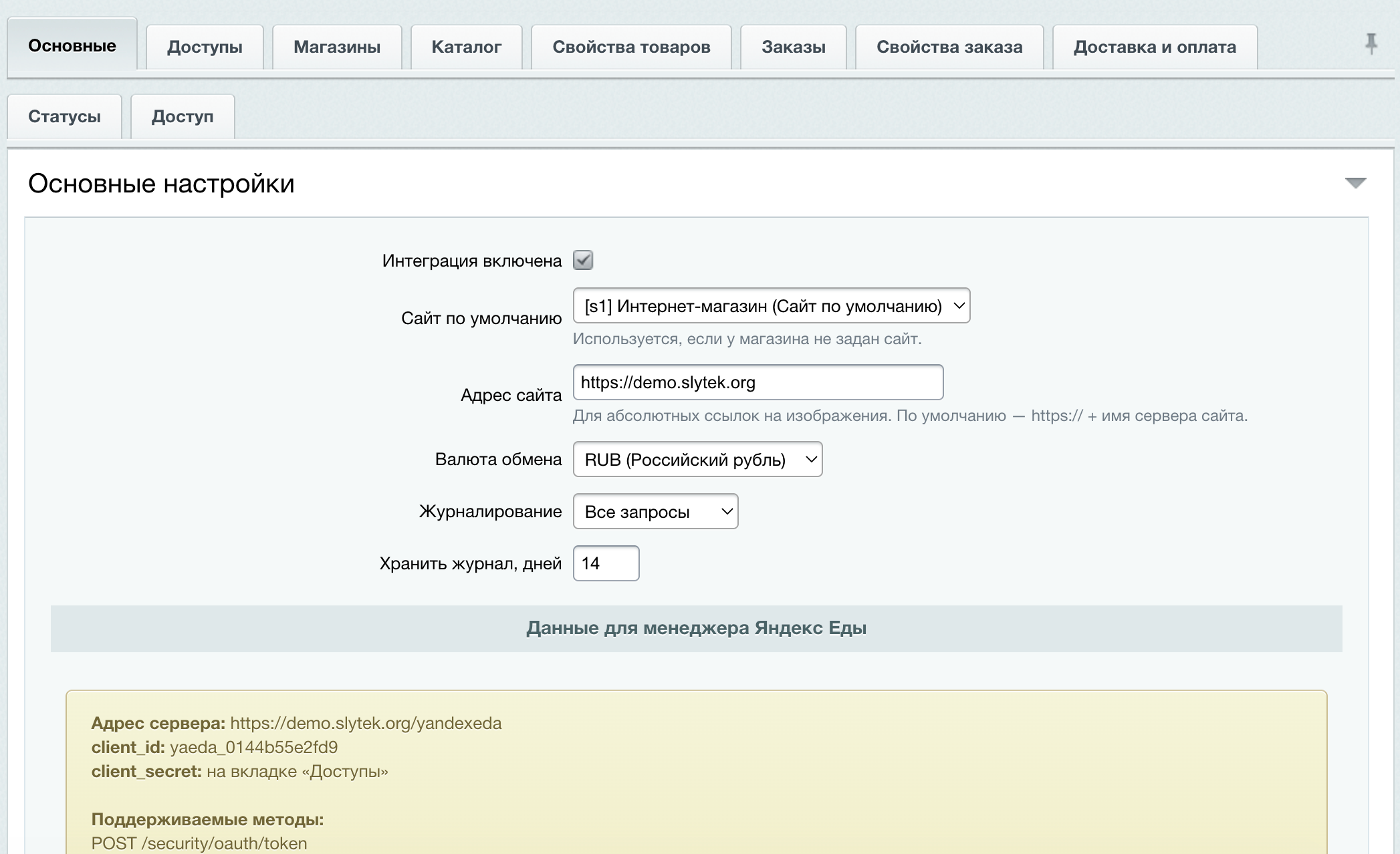Click POST /security/oauth/token method text
Image resolution: width=1400 pixels, height=854 pixels.
coord(199,843)
